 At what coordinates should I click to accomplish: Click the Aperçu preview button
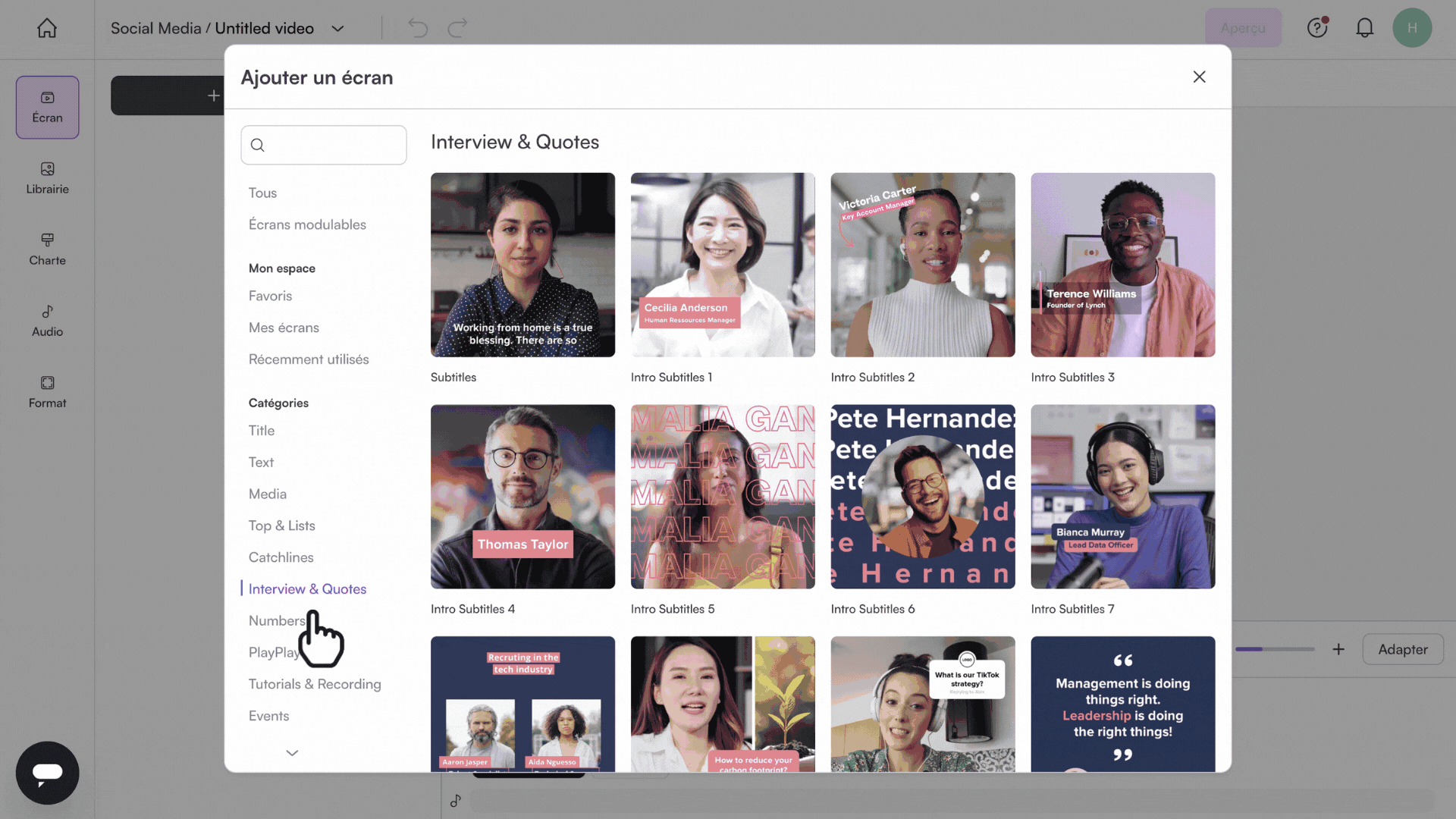1242,28
